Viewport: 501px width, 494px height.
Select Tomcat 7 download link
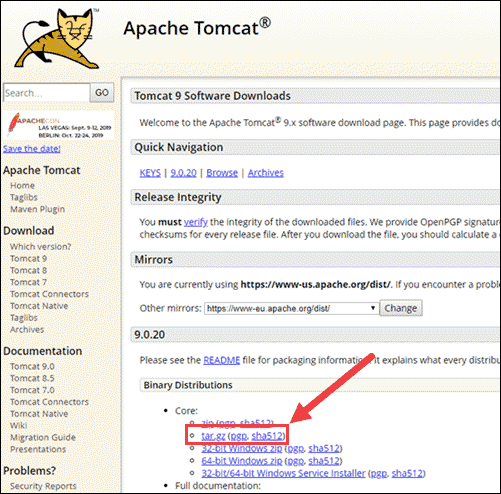click(x=28, y=282)
